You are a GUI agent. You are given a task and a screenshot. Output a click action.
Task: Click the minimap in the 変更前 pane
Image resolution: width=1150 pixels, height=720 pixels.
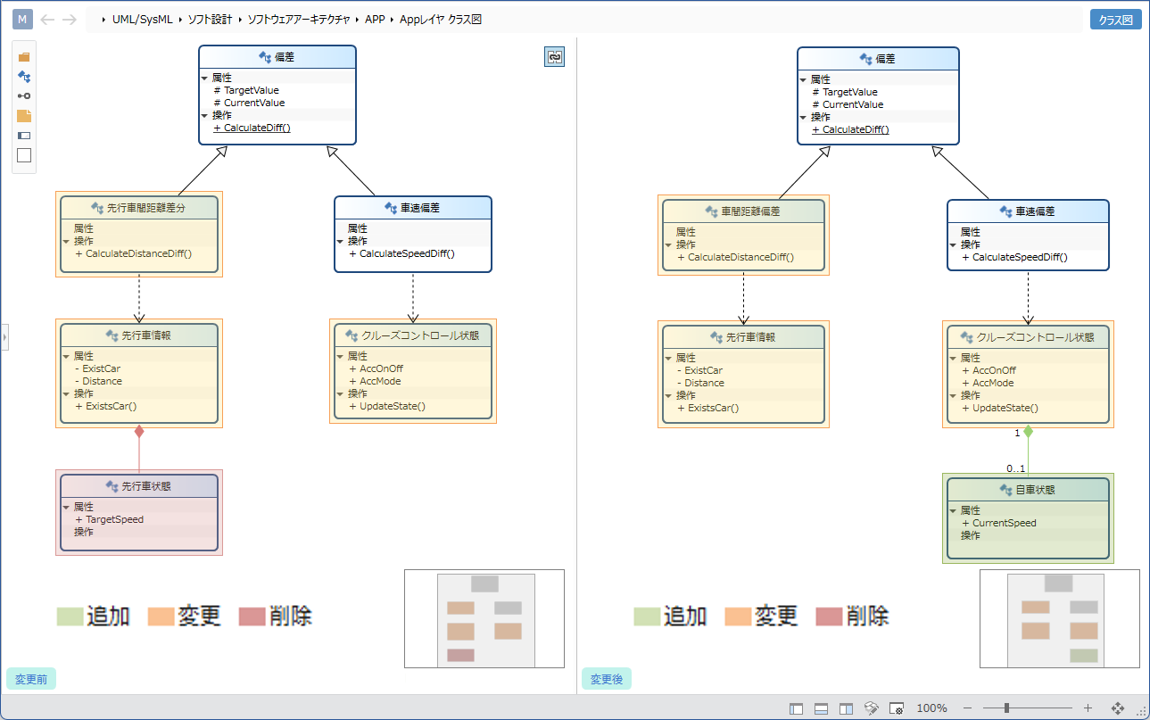click(485, 619)
